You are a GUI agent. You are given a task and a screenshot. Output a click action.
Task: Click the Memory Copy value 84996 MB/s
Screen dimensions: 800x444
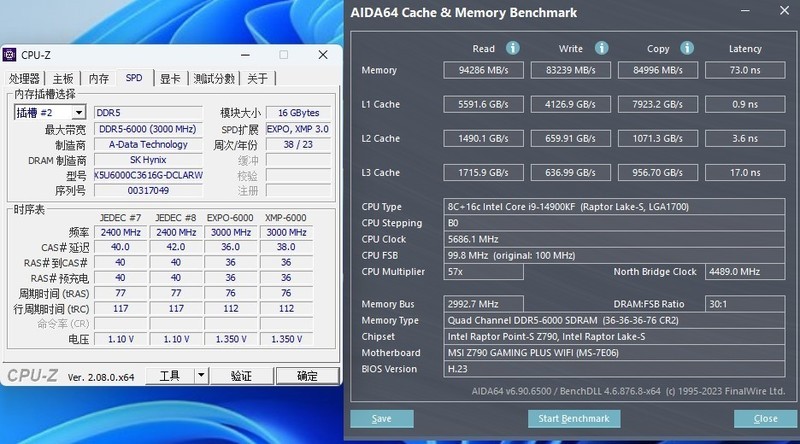658,70
